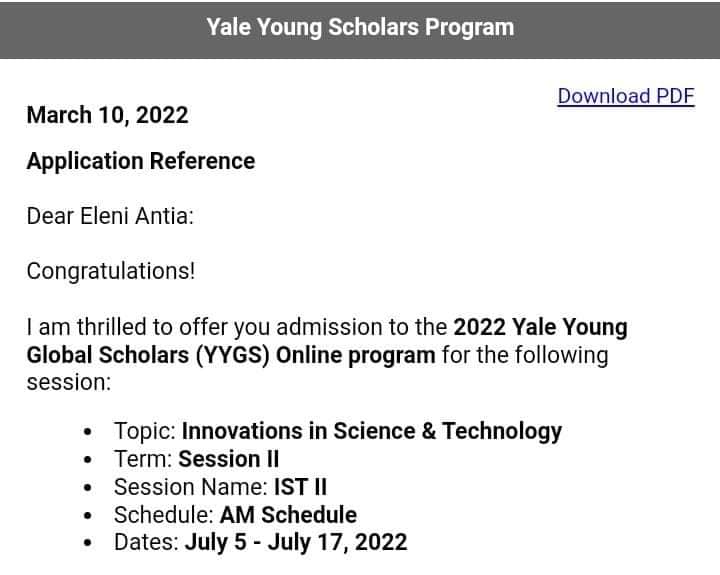Click the 'Schedule:' label

pos(164,515)
